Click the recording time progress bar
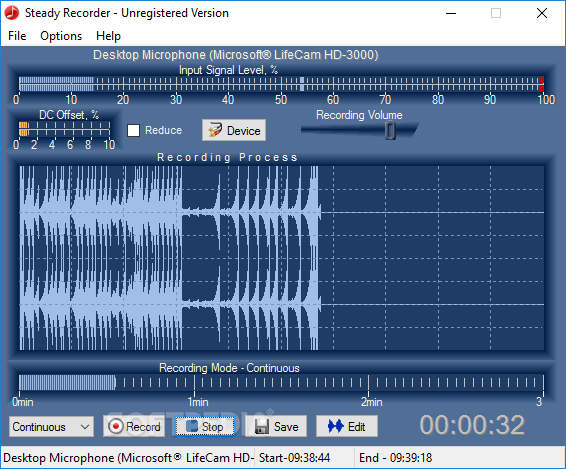The height and width of the screenshot is (469, 566). pos(282,383)
